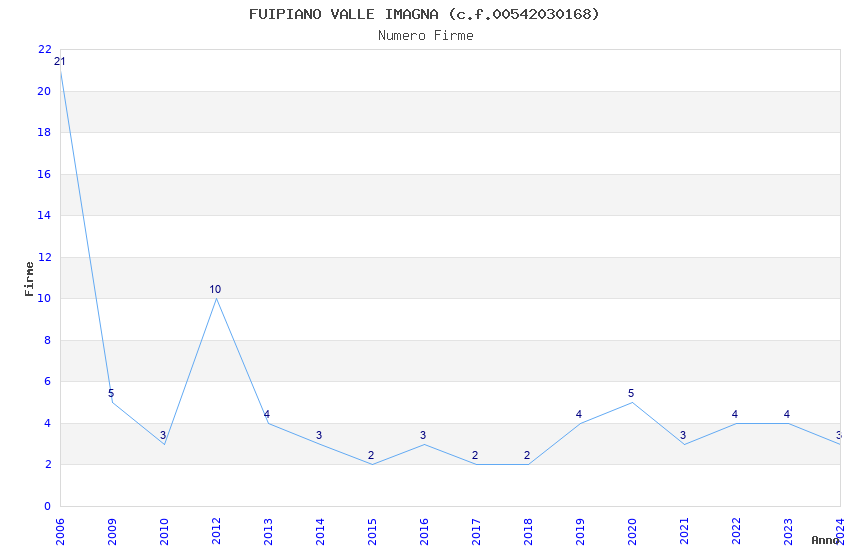Click the y-axis tick label 4
Image resolution: width=850 pixels, height=550 pixels.
click(48, 423)
